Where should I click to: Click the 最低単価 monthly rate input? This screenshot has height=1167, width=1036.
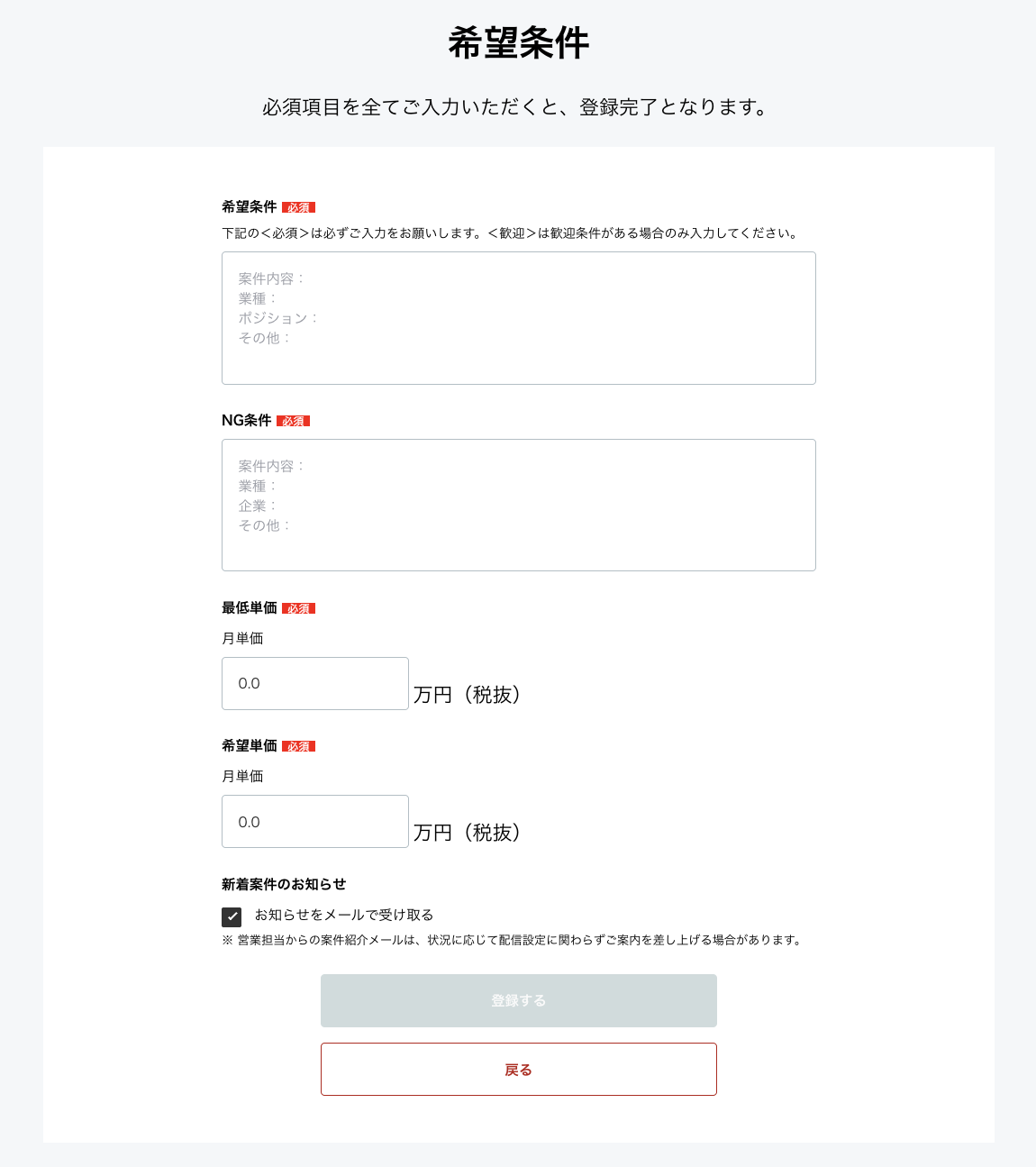click(x=314, y=683)
